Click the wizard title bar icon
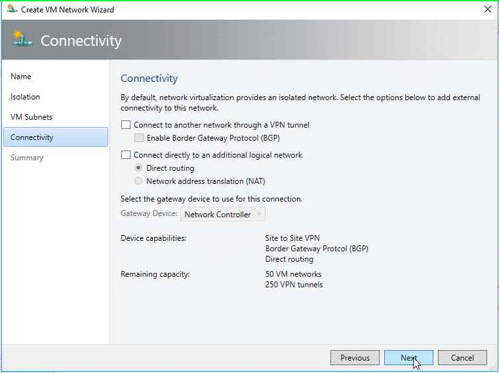Viewport: 499px width, 373px height. point(12,9)
